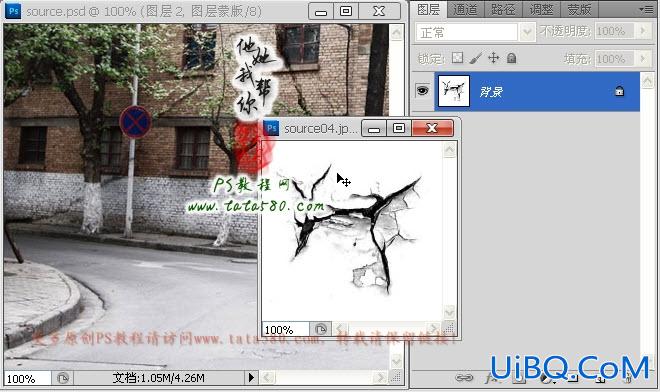Close the source.psd window

379,12
